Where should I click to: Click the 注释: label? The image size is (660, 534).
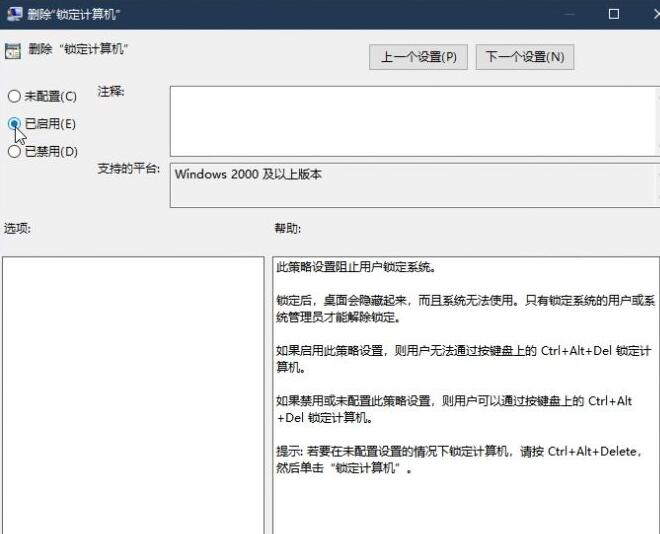pyautogui.click(x=111, y=91)
